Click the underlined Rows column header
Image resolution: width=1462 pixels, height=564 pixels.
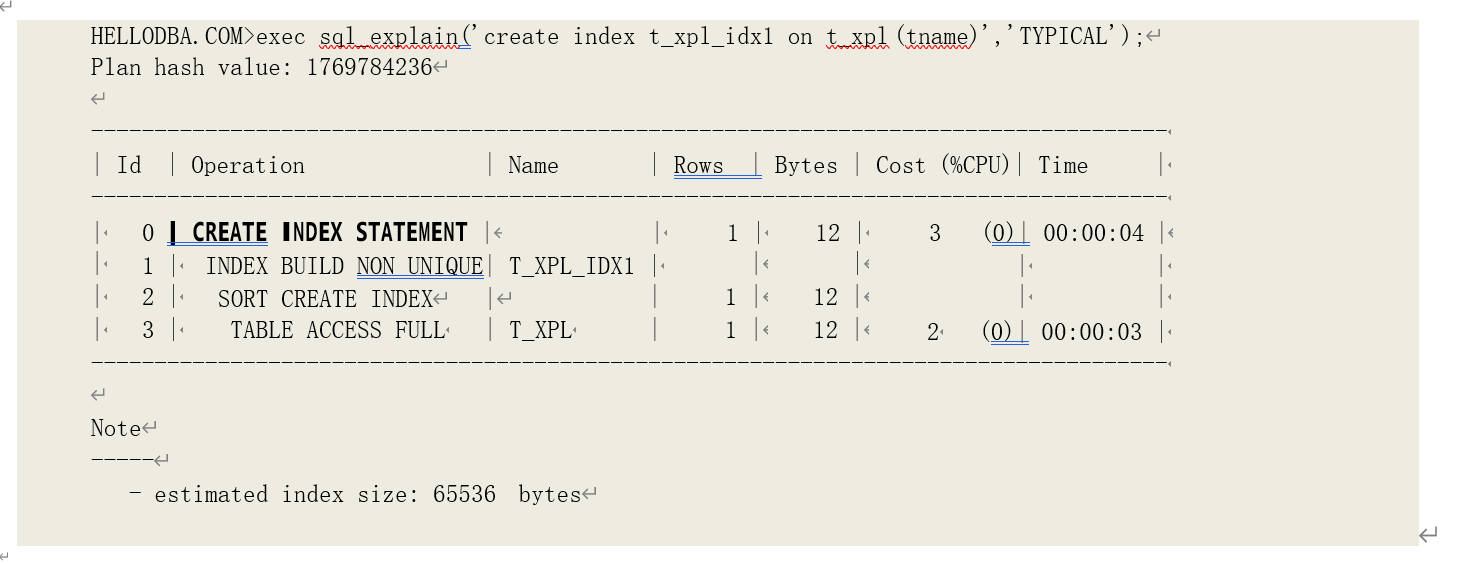699,166
